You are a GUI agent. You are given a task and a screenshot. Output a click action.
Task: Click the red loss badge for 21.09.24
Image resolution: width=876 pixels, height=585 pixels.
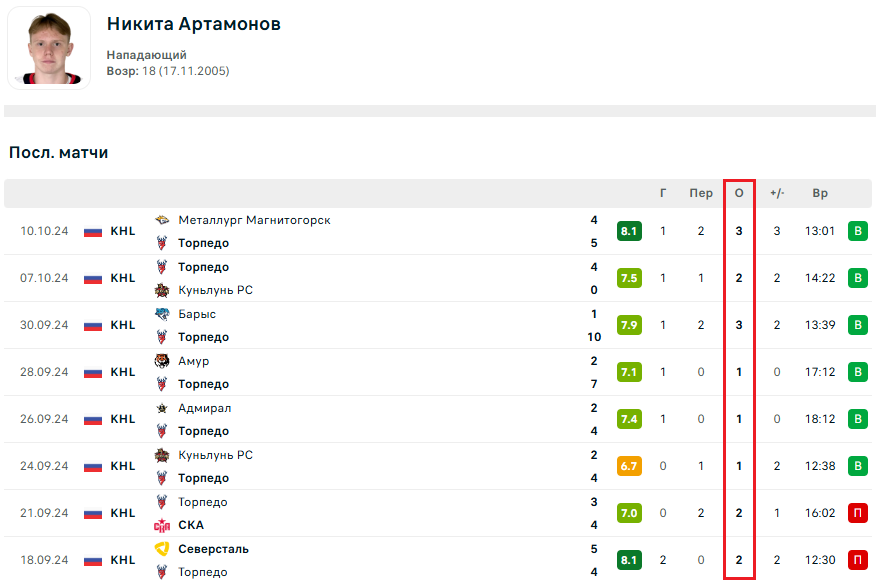(x=857, y=513)
